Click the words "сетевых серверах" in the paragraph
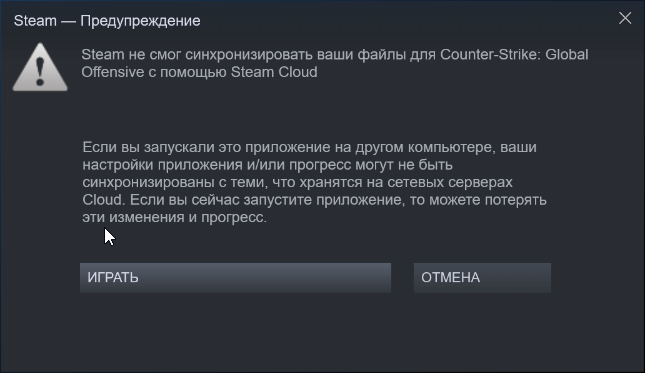Viewport: 645px width, 373px height. (450, 182)
